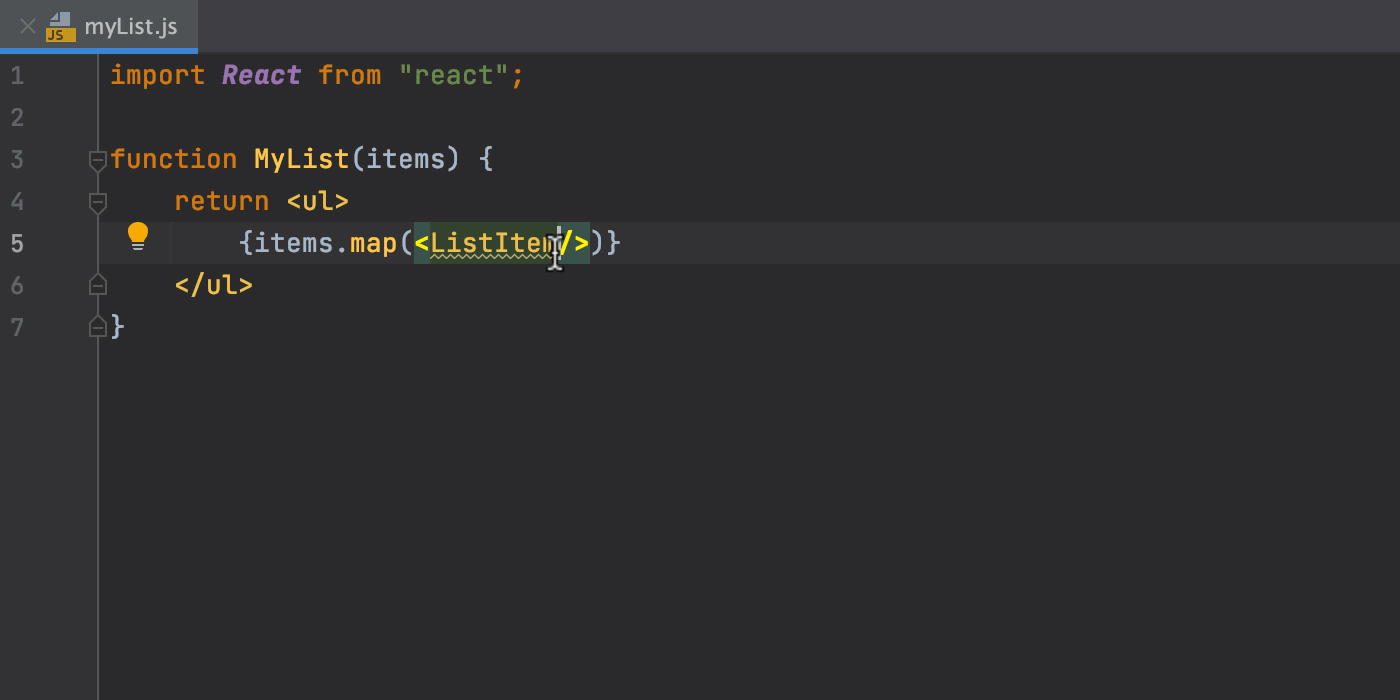
Task: Click the from keyword on line 1
Action: click(x=350, y=76)
